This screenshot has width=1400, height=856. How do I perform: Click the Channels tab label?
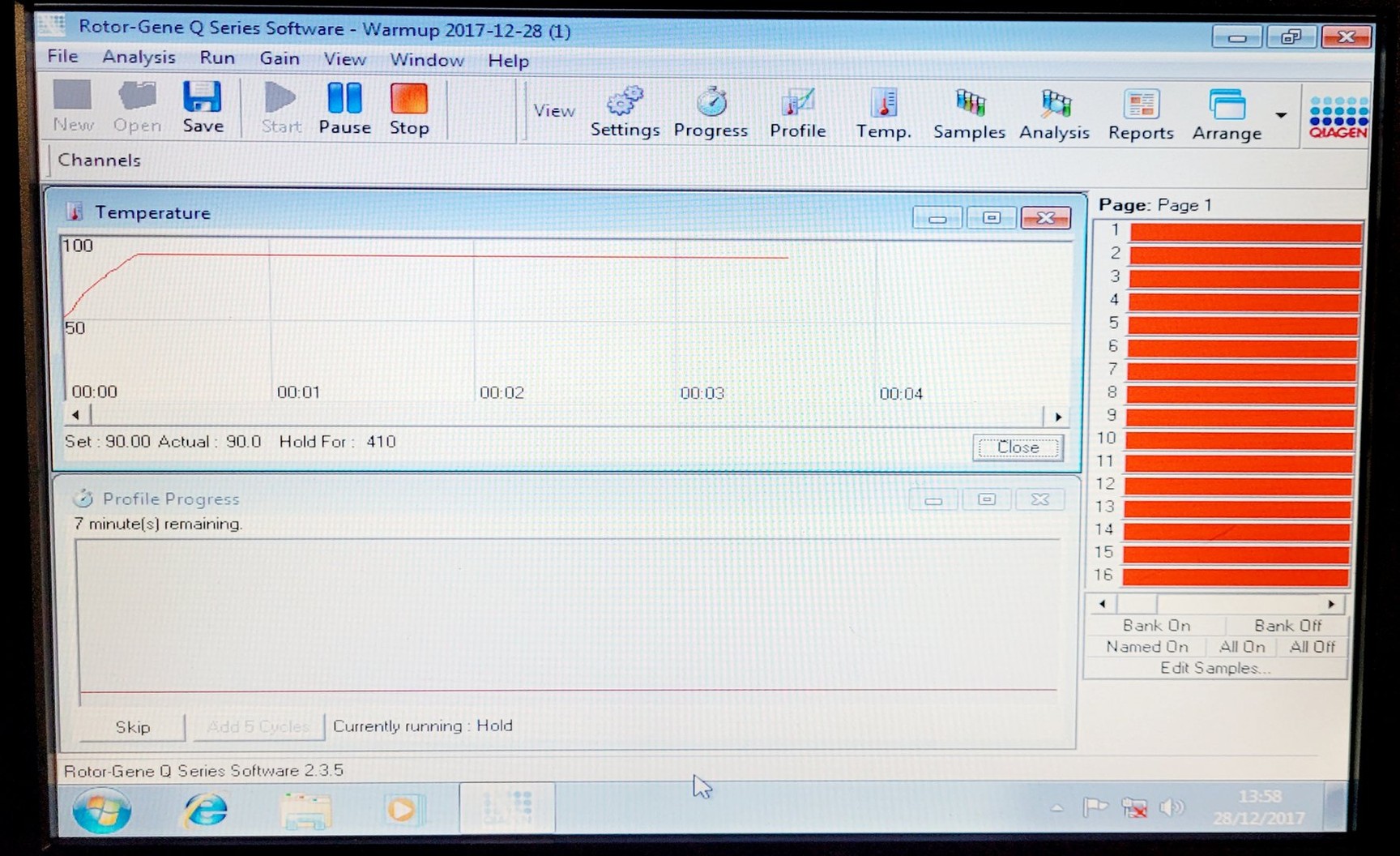tap(99, 160)
